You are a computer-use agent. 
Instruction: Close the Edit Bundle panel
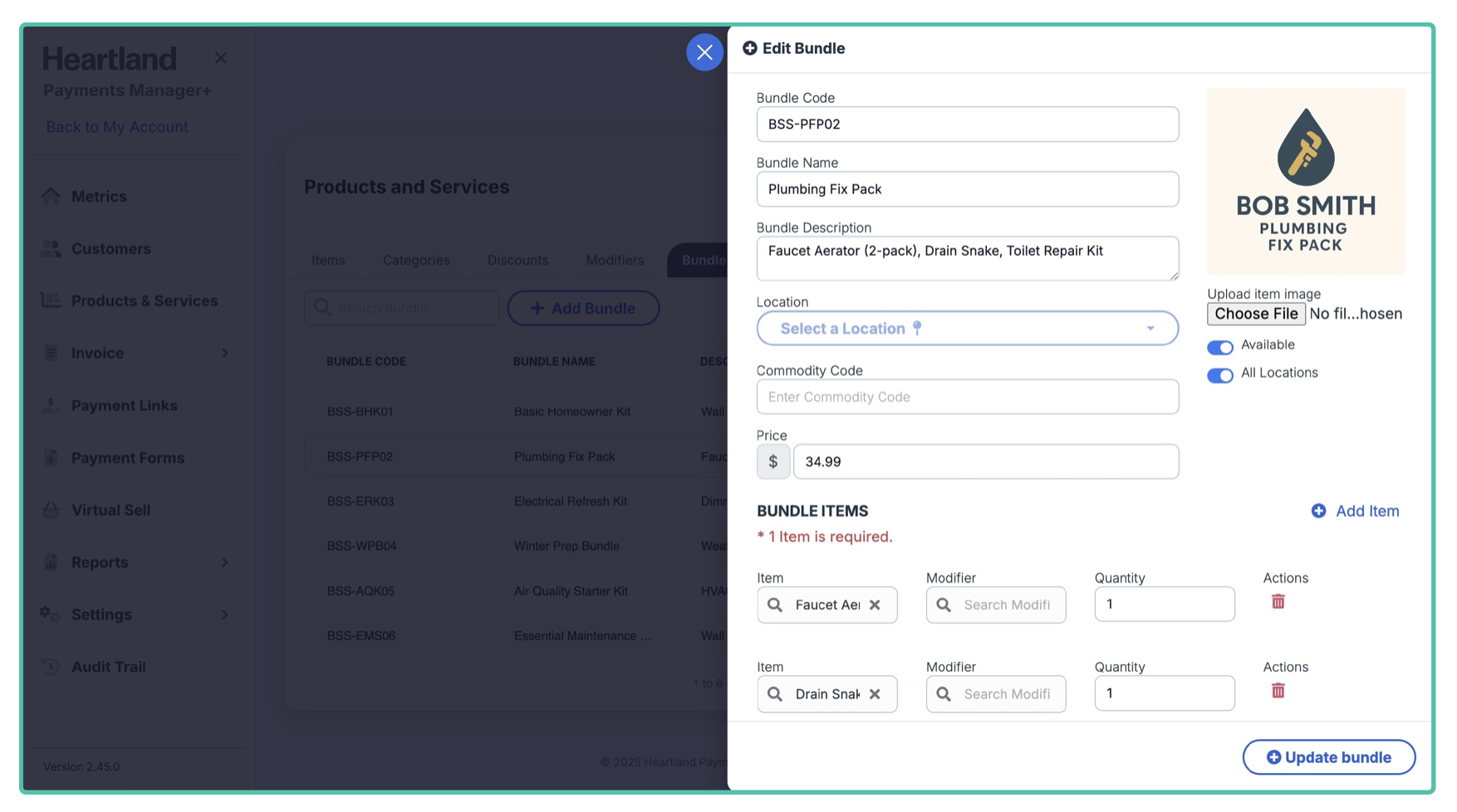[704, 52]
